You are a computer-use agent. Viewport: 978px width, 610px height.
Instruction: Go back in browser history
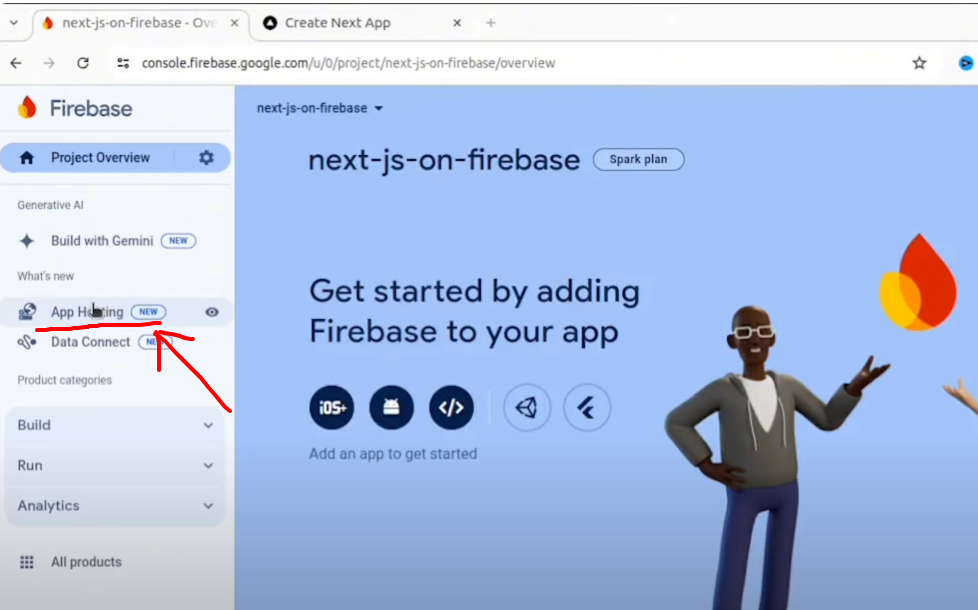[x=16, y=63]
